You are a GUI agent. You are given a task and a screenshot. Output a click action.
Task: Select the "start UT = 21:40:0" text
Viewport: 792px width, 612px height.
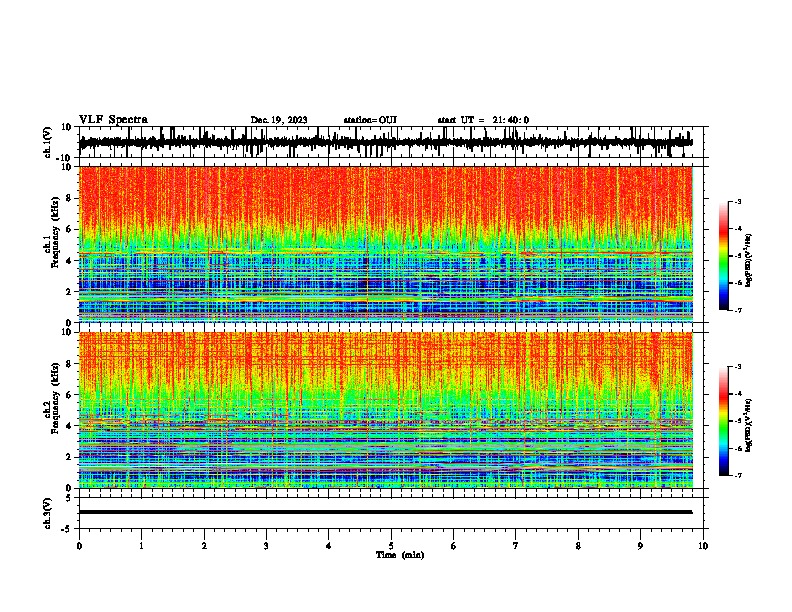point(483,120)
